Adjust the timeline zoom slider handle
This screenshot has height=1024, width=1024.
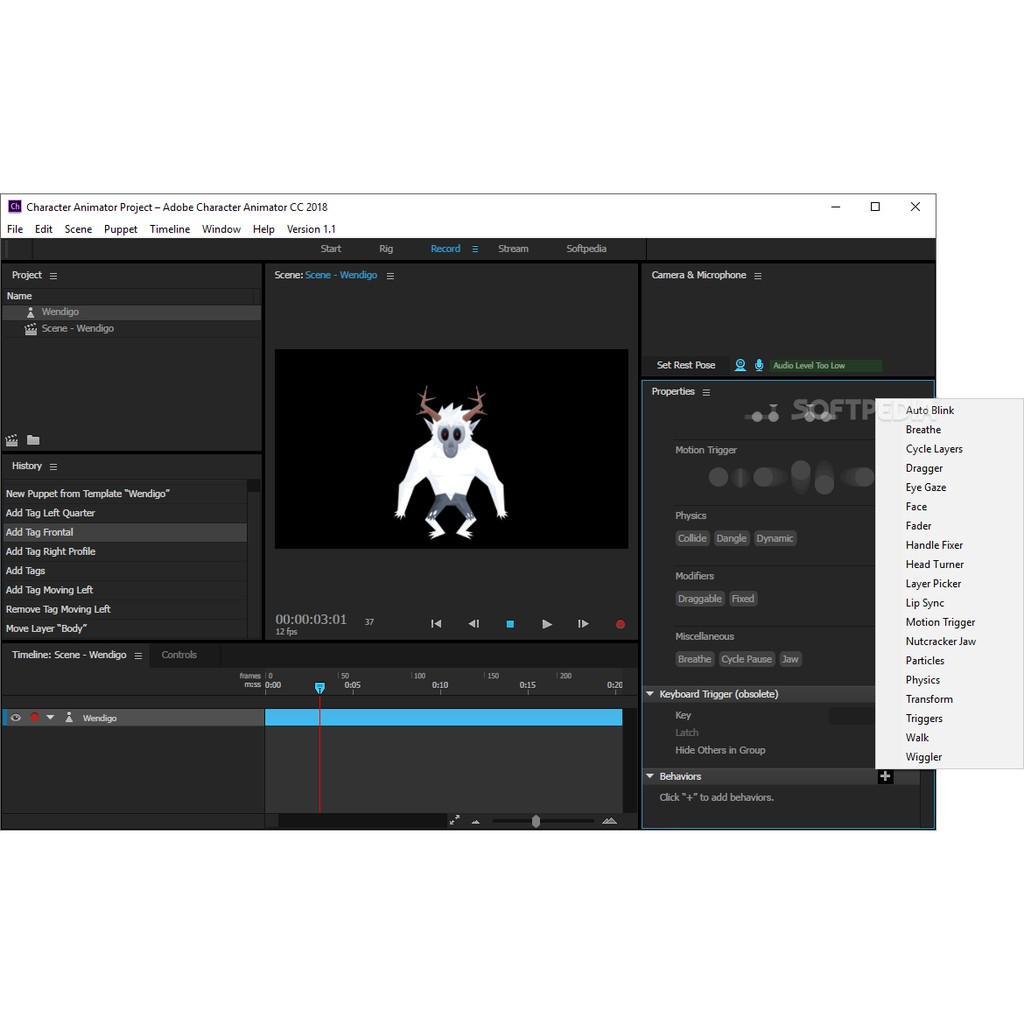pos(536,821)
